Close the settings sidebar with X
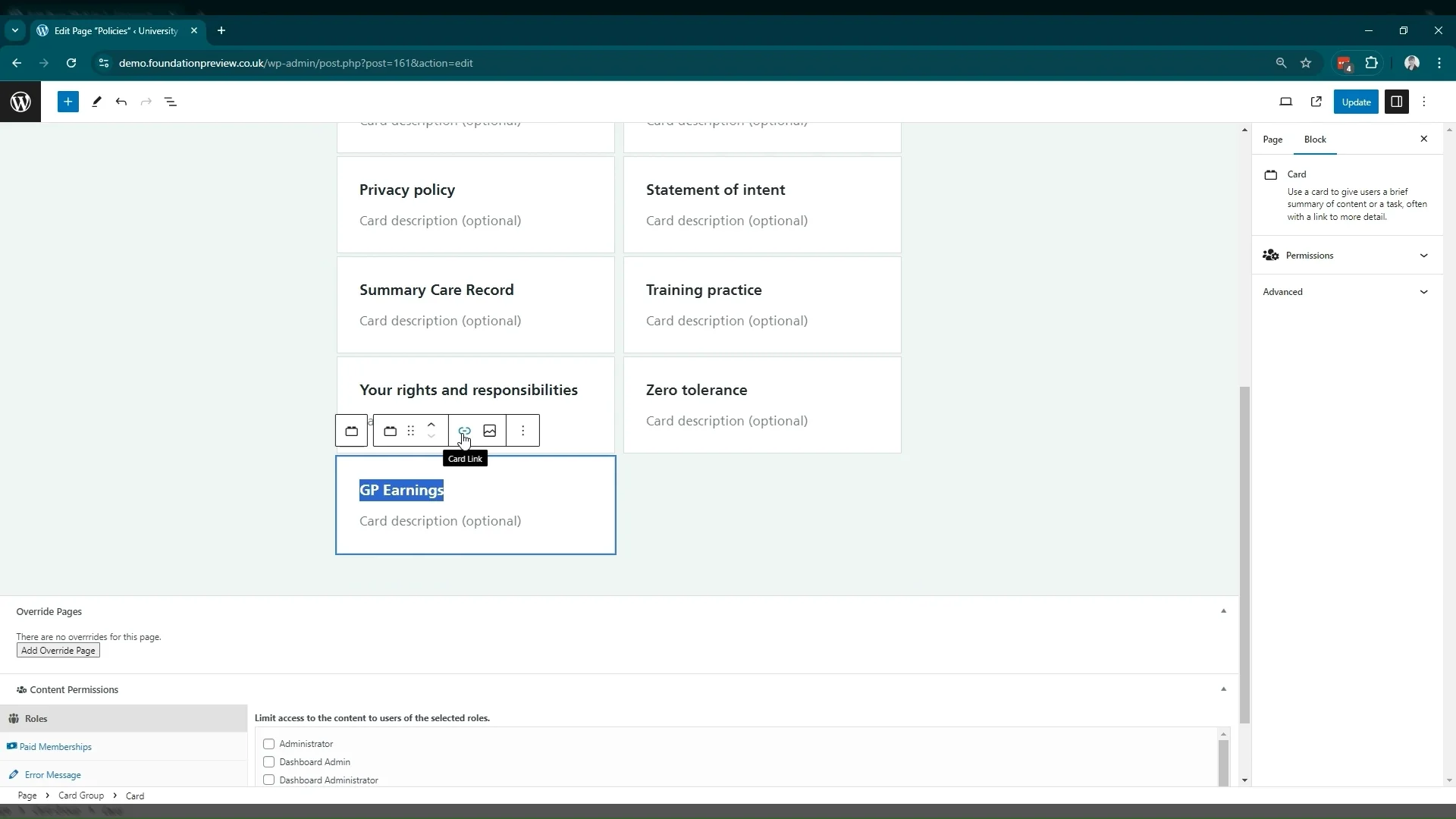The height and width of the screenshot is (819, 1456). pos(1424,139)
